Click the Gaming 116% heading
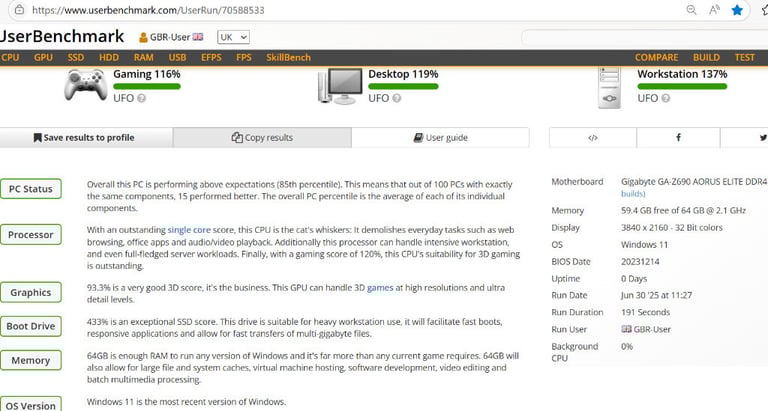768x411 pixels. 147,74
